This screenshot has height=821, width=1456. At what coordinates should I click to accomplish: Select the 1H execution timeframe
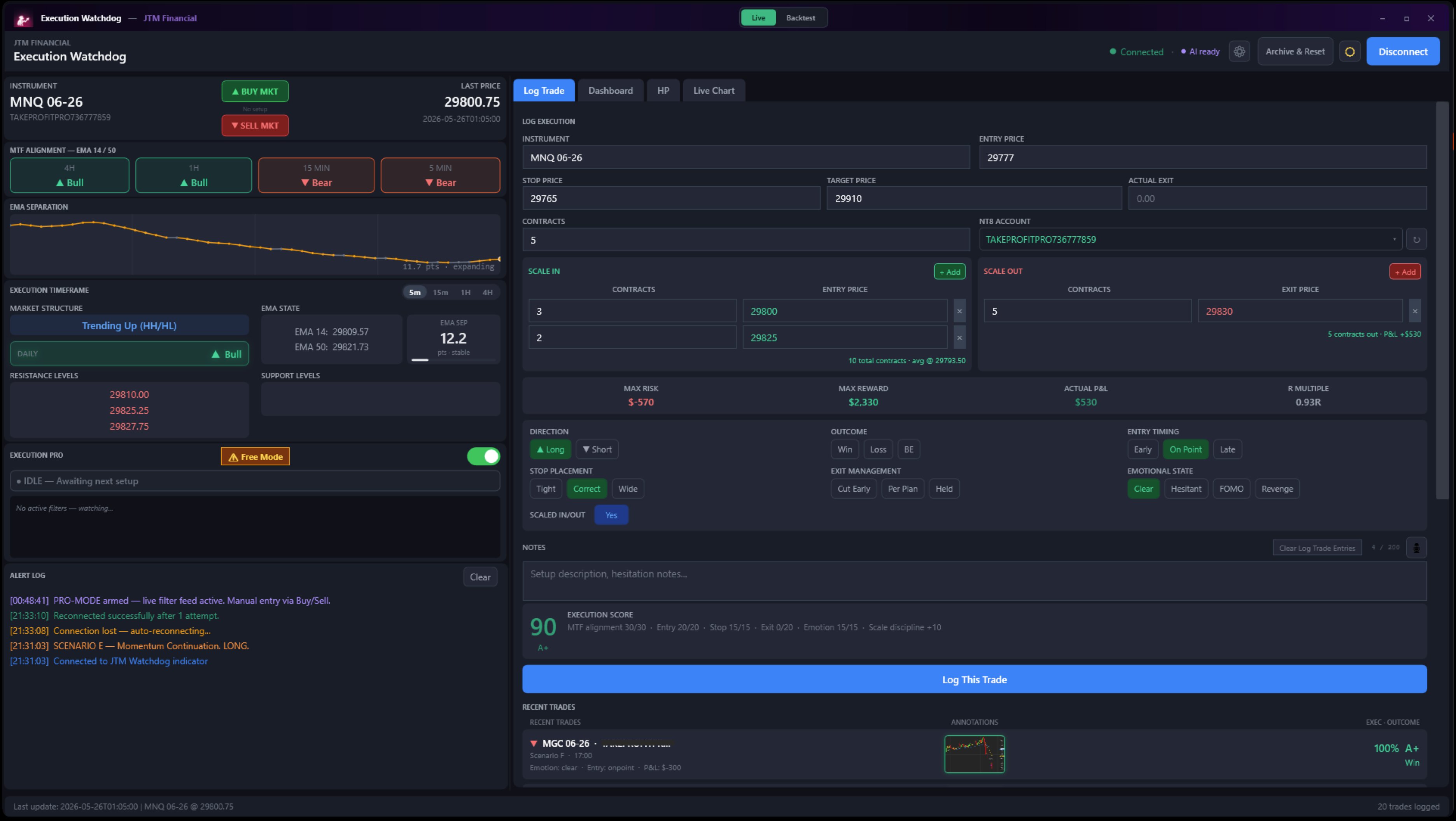pos(465,292)
